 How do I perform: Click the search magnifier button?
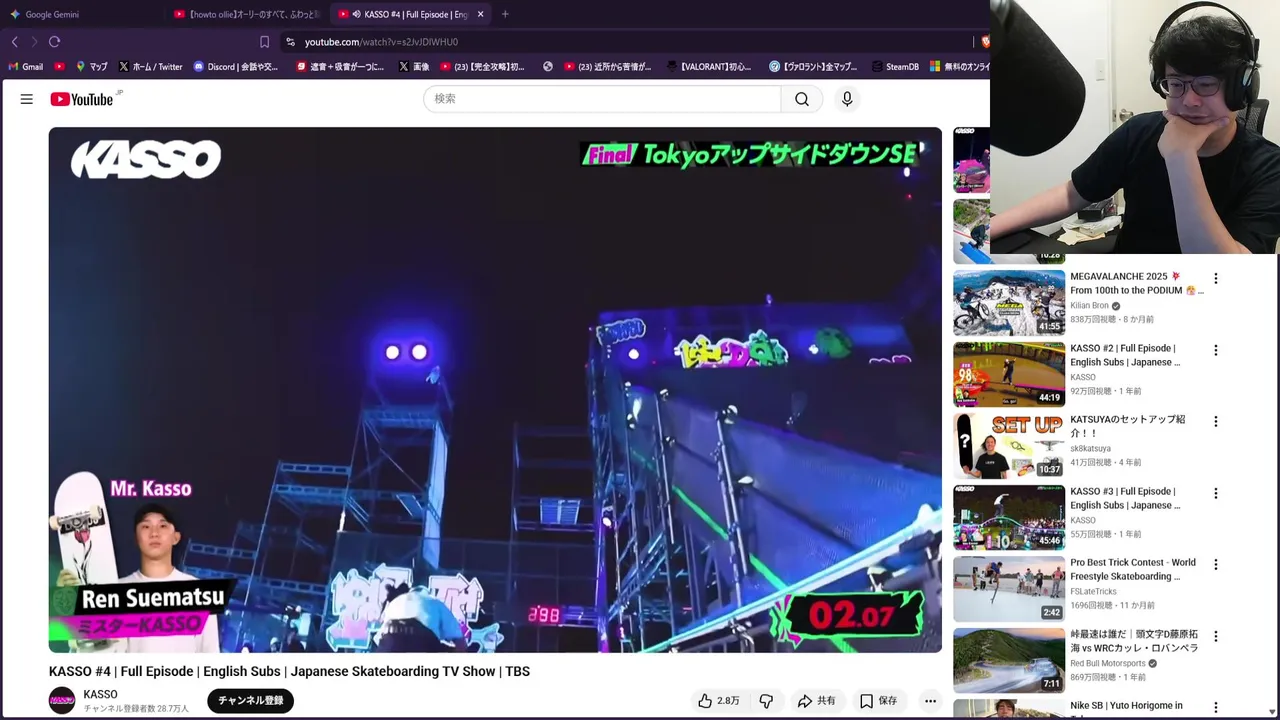(802, 99)
